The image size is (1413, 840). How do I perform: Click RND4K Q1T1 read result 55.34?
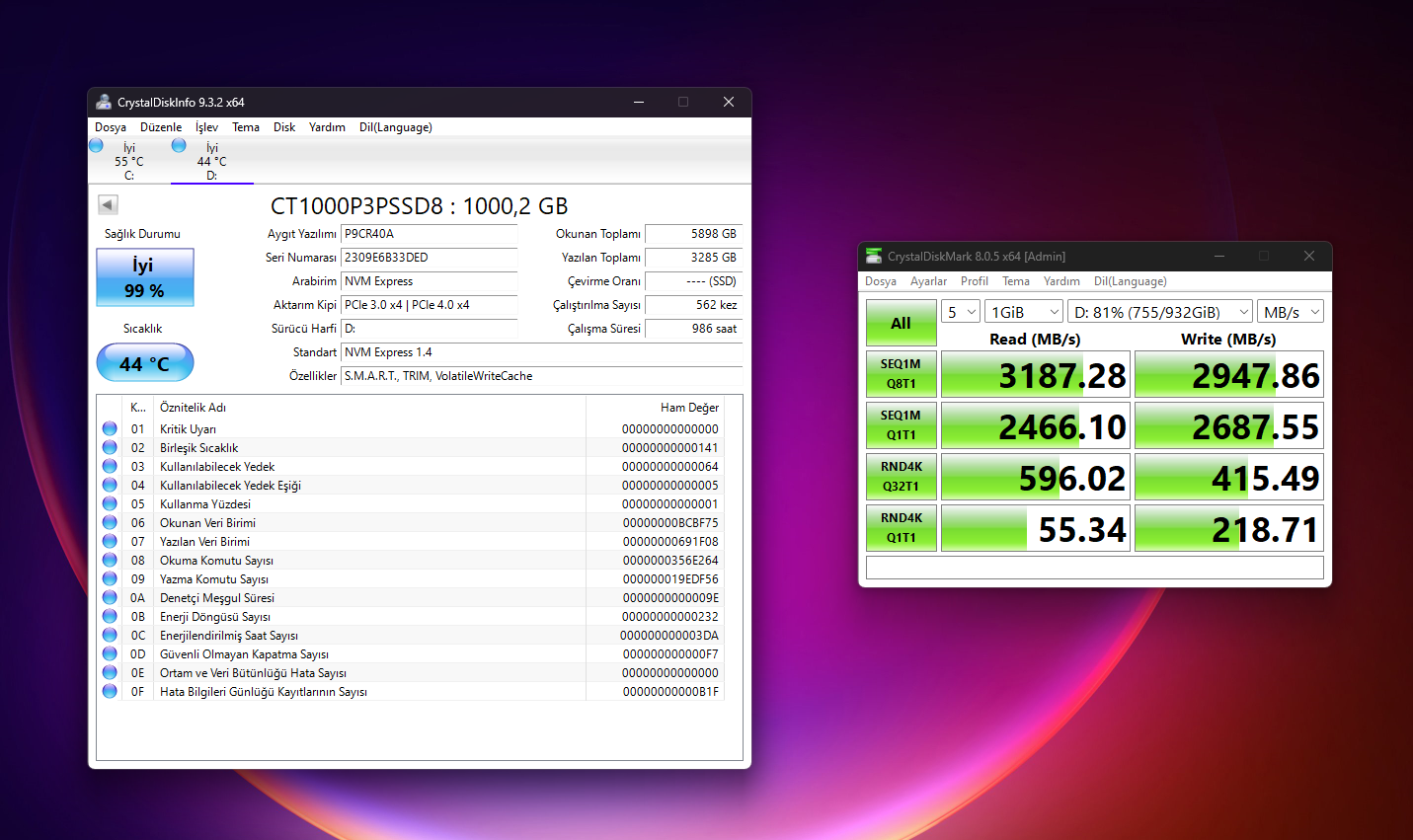click(x=1036, y=528)
